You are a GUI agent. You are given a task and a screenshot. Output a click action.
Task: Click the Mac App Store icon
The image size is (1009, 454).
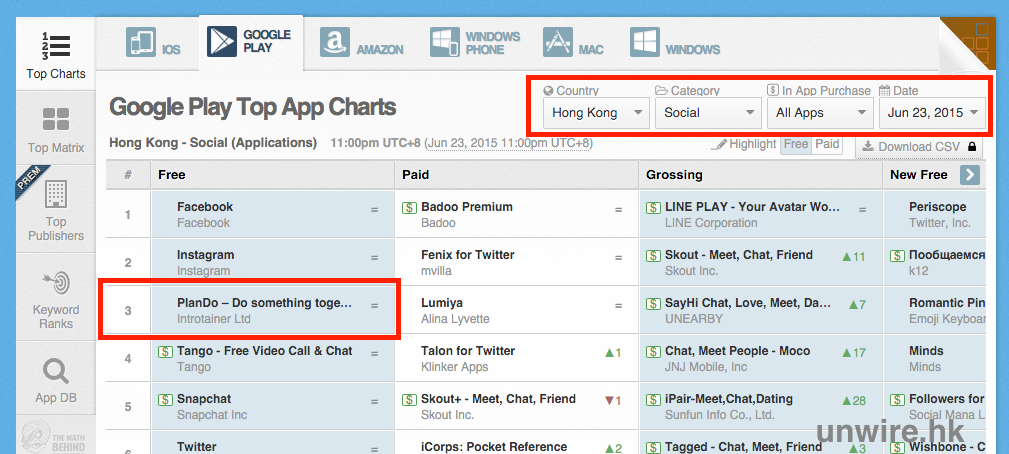(x=558, y=42)
